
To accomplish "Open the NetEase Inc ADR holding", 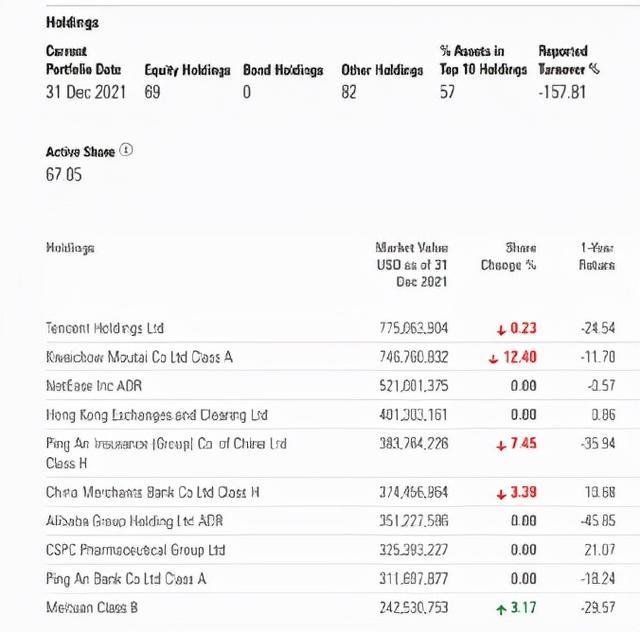I will 94,386.
